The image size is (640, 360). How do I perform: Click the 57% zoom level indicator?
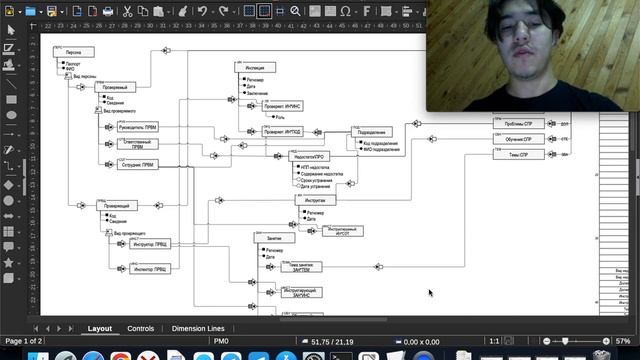[623, 341]
